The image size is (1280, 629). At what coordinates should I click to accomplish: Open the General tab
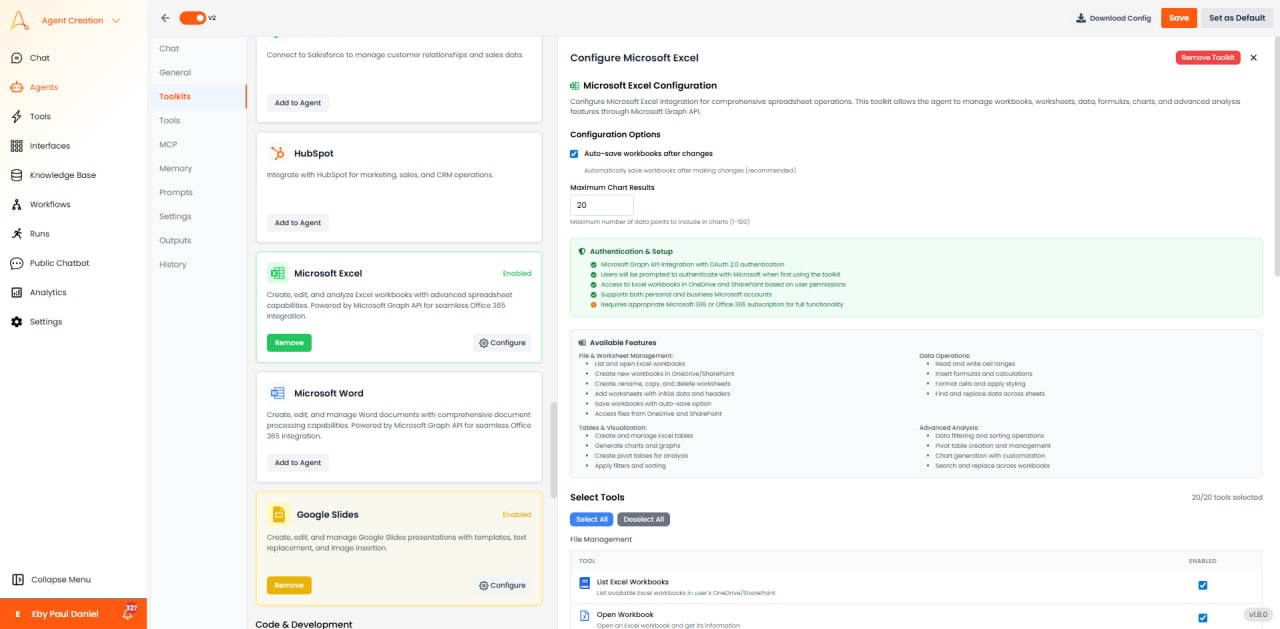point(175,72)
